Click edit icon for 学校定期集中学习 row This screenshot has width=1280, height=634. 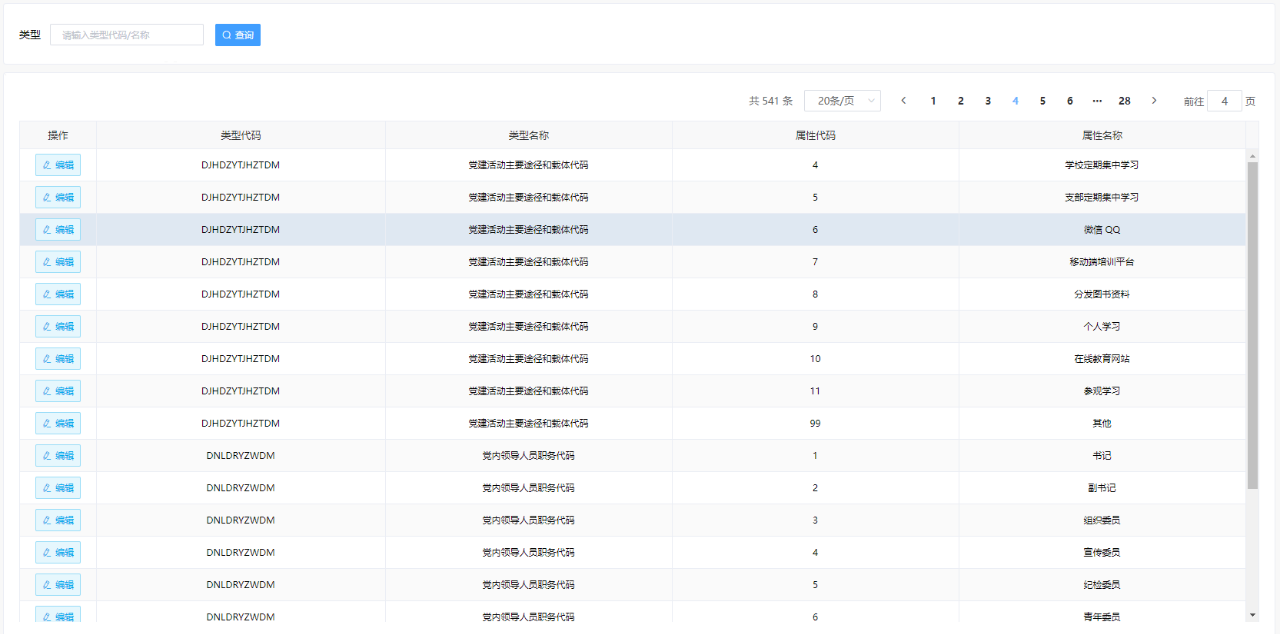pyautogui.click(x=47, y=165)
